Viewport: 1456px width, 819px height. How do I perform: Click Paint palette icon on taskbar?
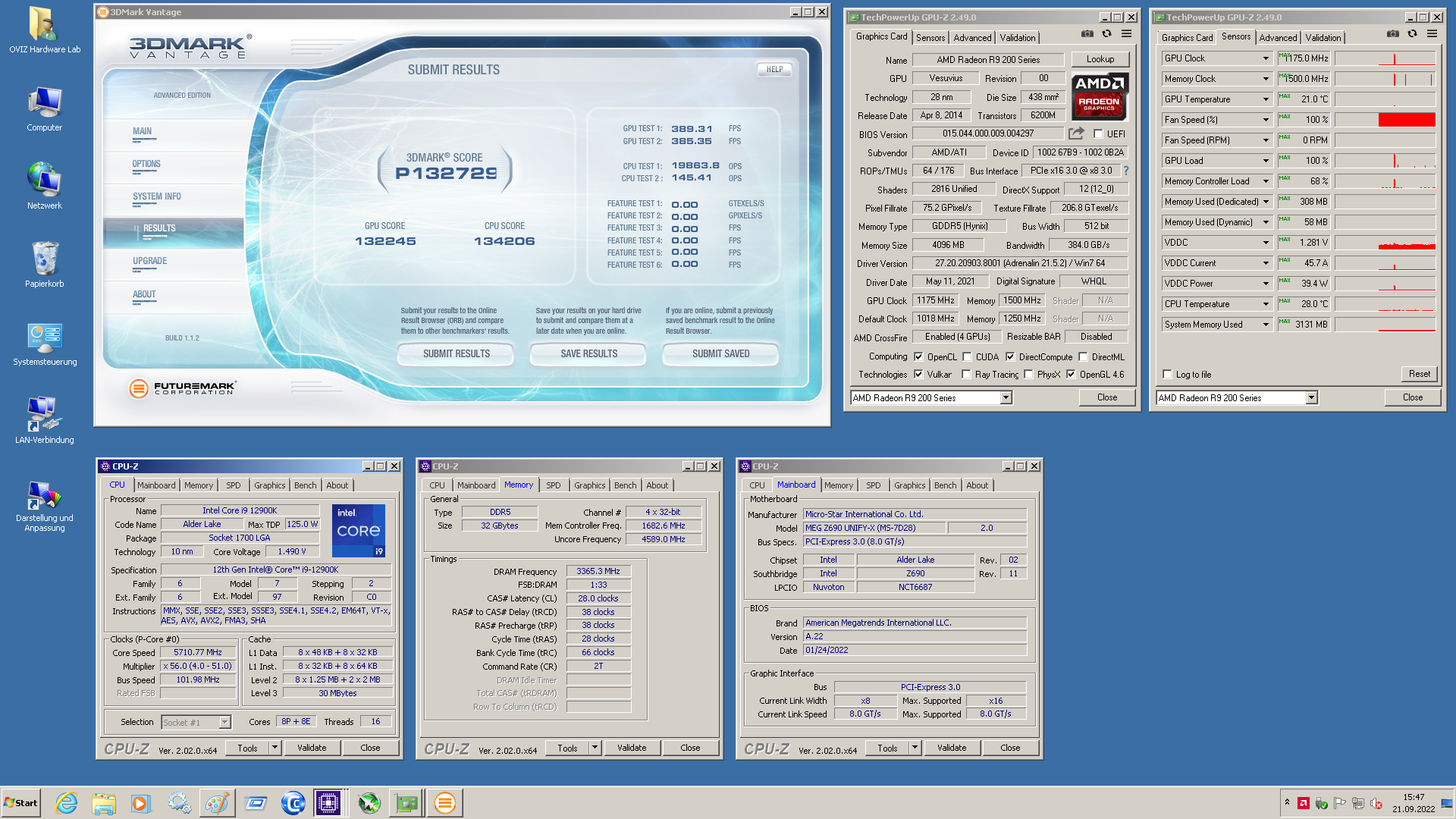click(x=217, y=803)
